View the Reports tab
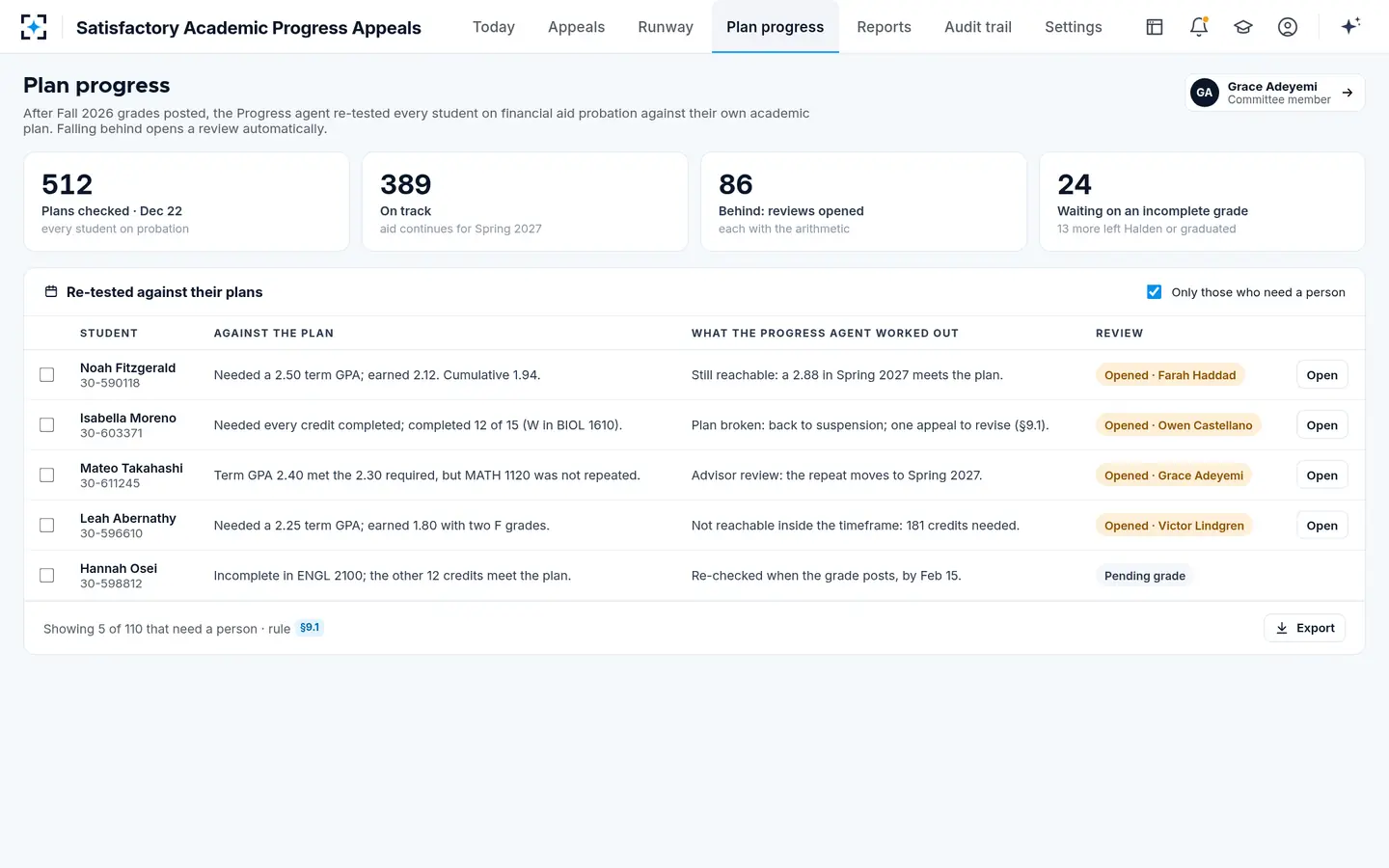 885,27
